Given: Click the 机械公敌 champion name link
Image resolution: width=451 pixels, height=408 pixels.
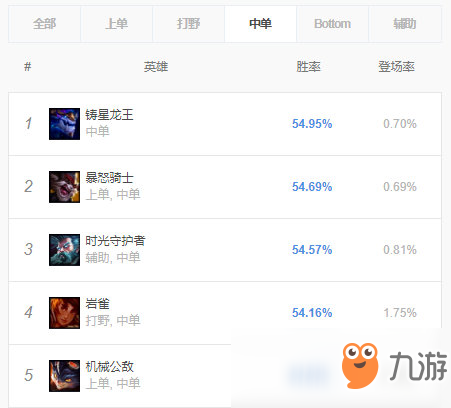Looking at the screenshot, I should coord(109,367).
